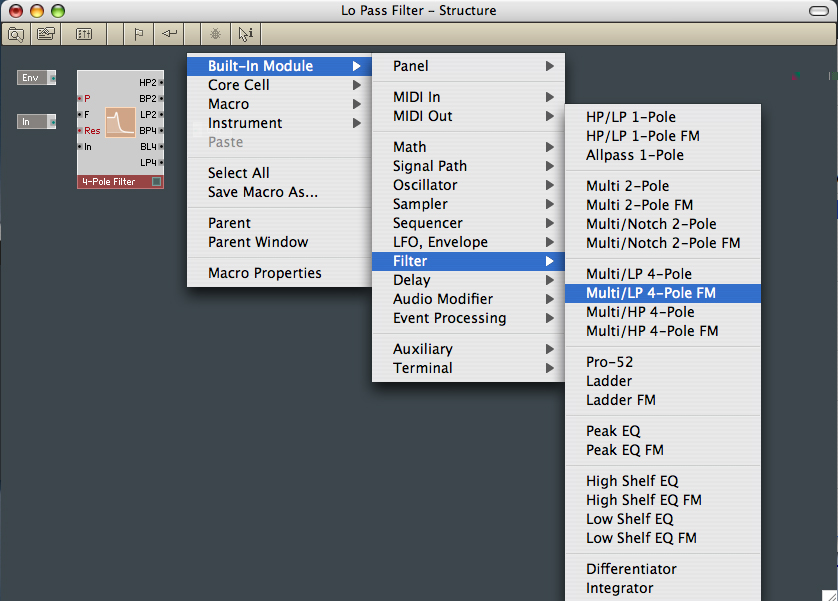Open the mixer sliders properties icon
The width and height of the screenshot is (838, 601).
tap(84, 35)
